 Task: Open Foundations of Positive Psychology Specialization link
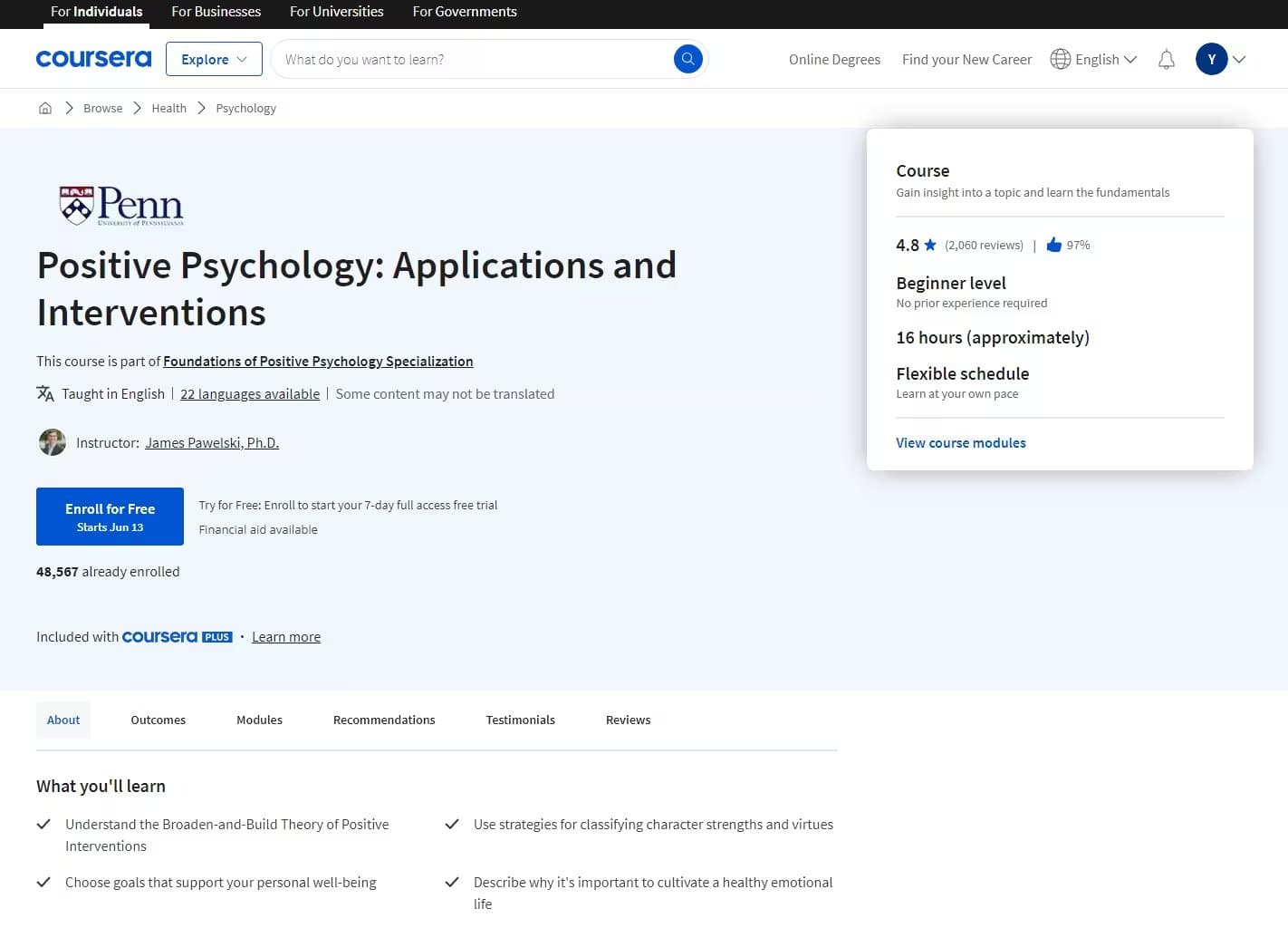pos(318,361)
